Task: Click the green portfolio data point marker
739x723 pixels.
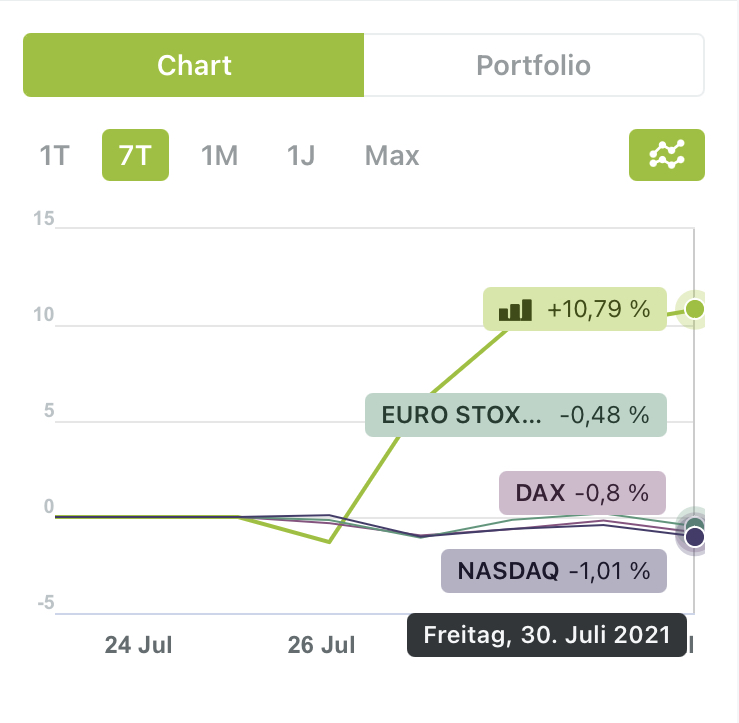Action: (x=695, y=308)
